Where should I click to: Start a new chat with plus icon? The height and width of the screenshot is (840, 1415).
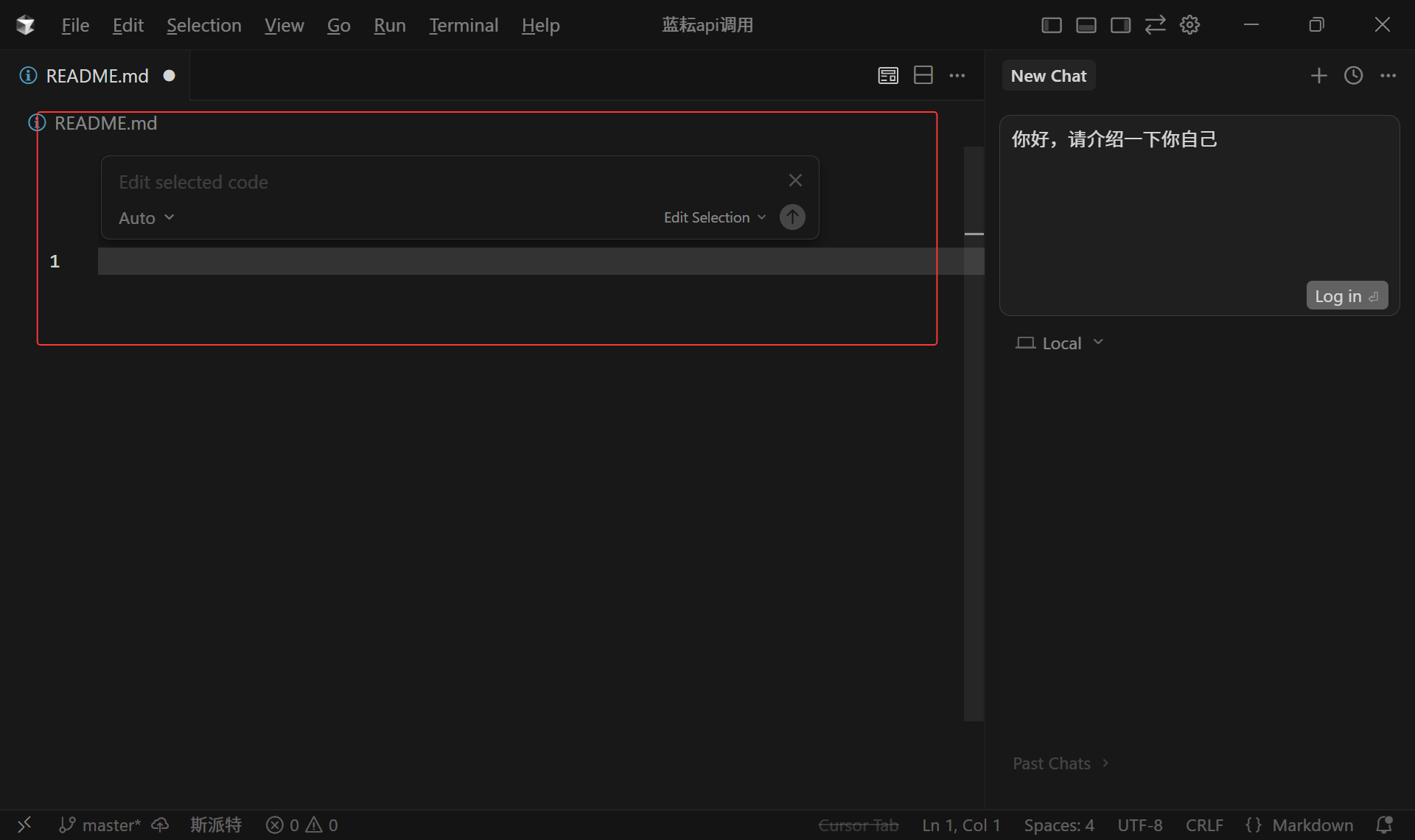[x=1318, y=75]
